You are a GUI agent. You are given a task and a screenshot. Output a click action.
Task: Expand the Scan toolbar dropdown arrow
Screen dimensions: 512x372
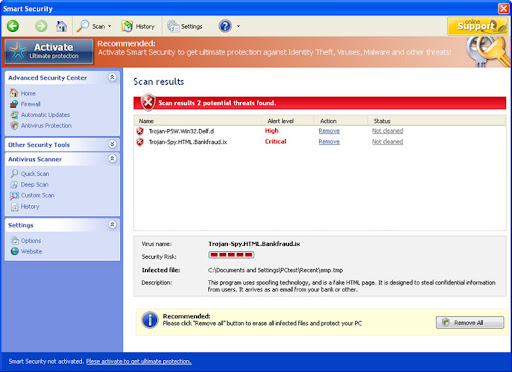click(x=109, y=26)
